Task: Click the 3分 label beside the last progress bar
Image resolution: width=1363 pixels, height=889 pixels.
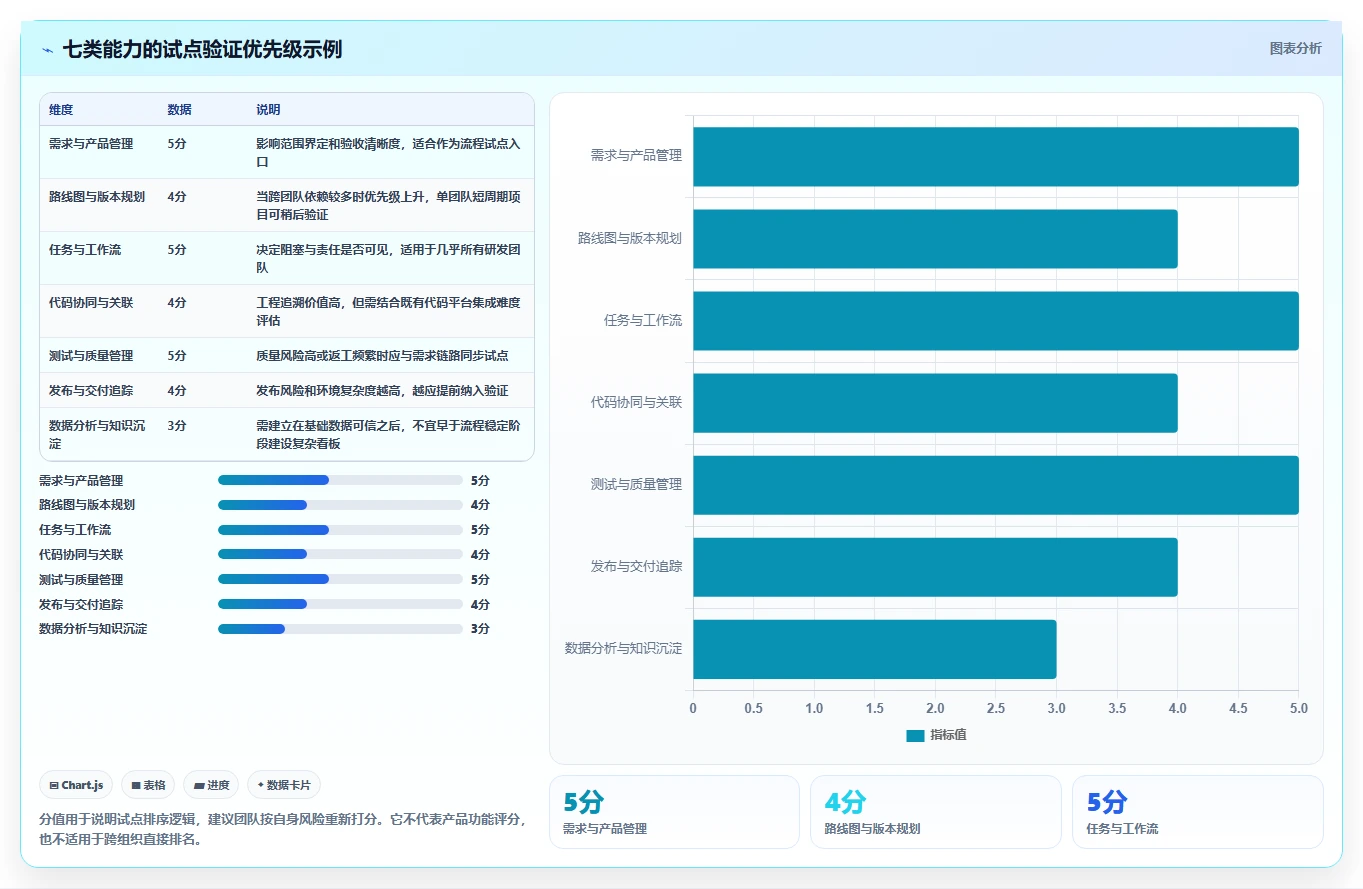Action: click(480, 629)
